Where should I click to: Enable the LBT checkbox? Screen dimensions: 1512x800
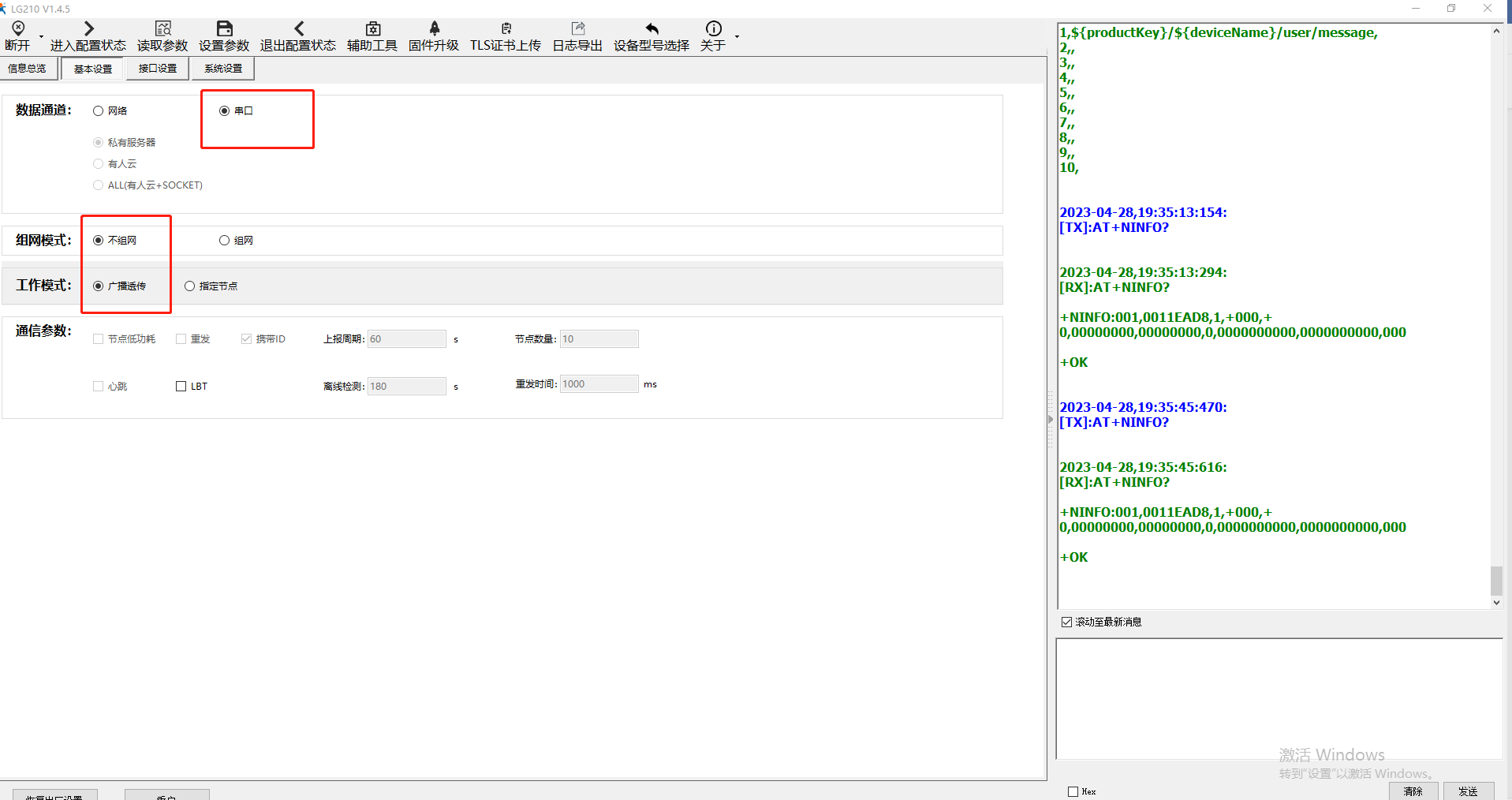click(x=181, y=387)
